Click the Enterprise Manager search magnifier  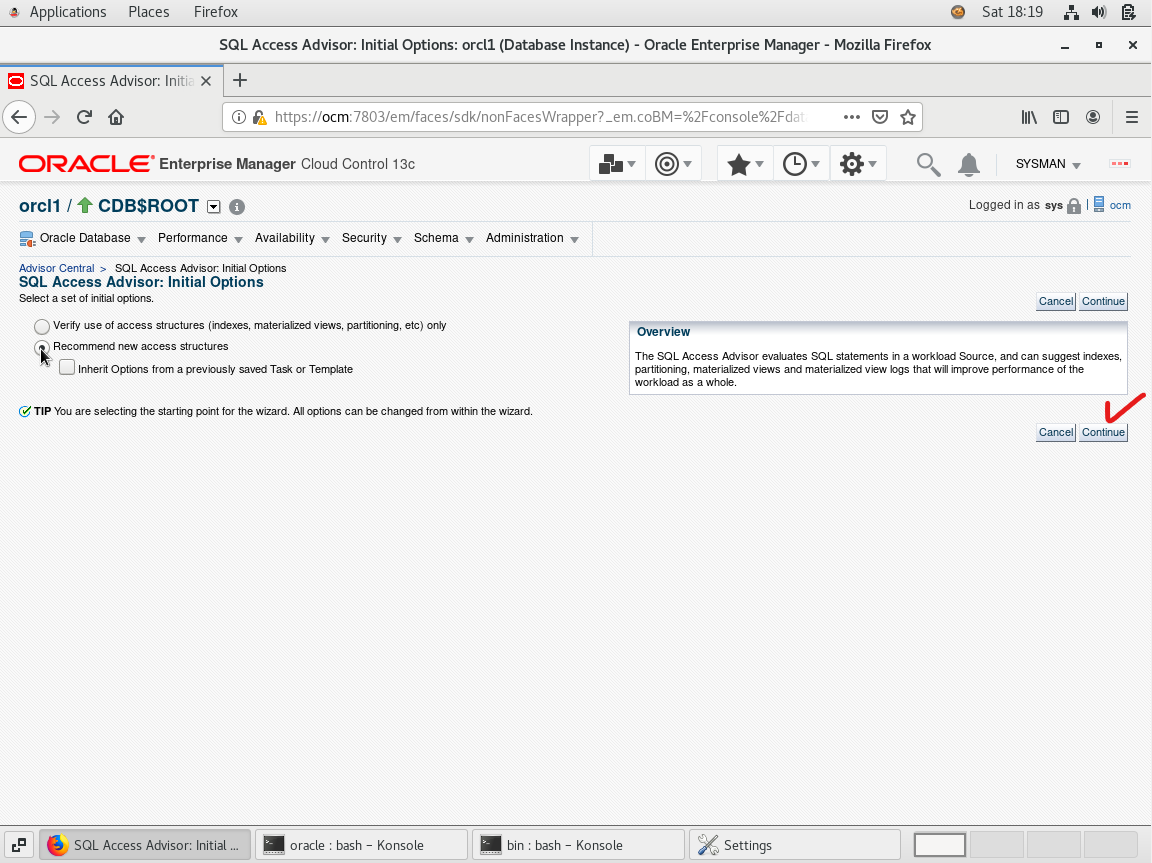928,165
